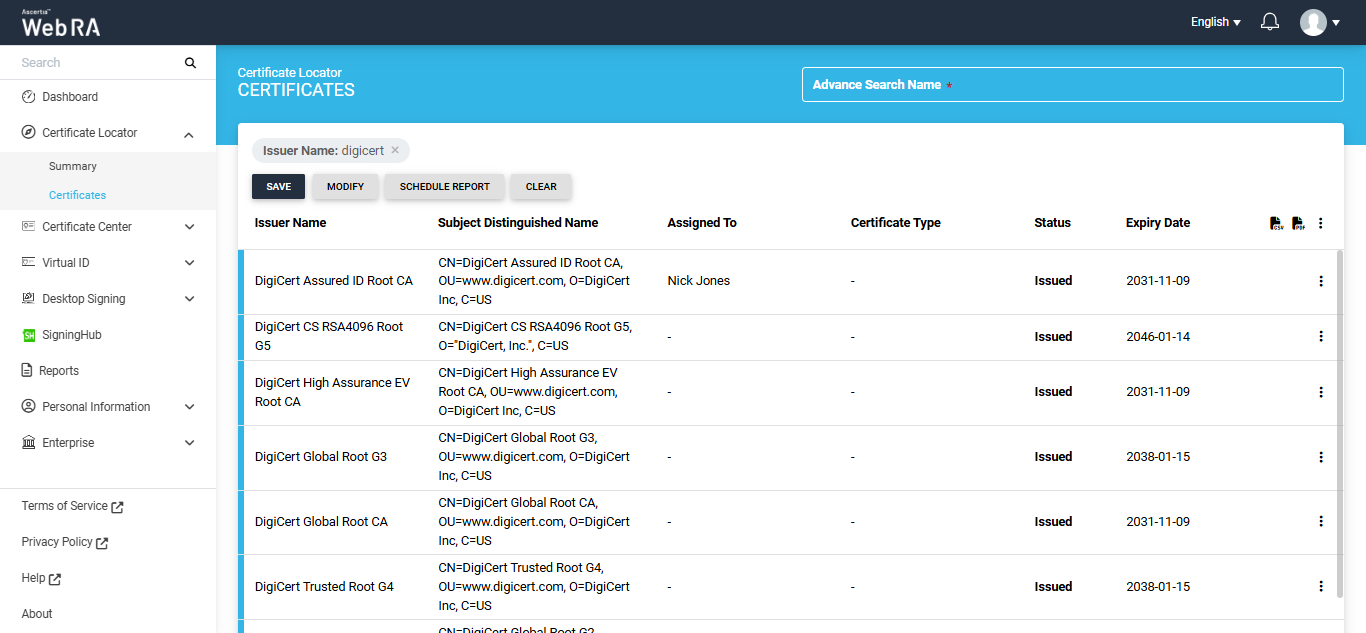1366x633 pixels.
Task: Click the MODIFY button
Action: pyautogui.click(x=345, y=187)
